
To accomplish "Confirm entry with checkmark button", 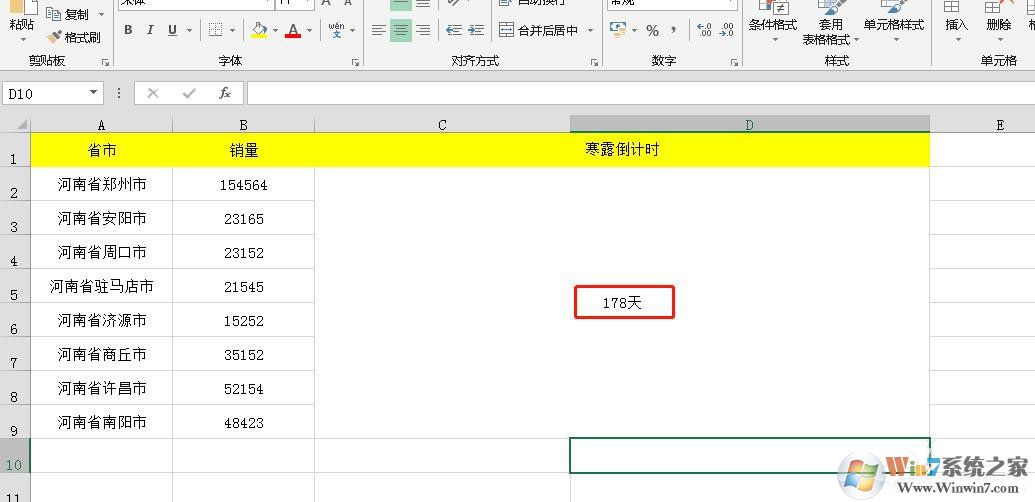I will 189,93.
